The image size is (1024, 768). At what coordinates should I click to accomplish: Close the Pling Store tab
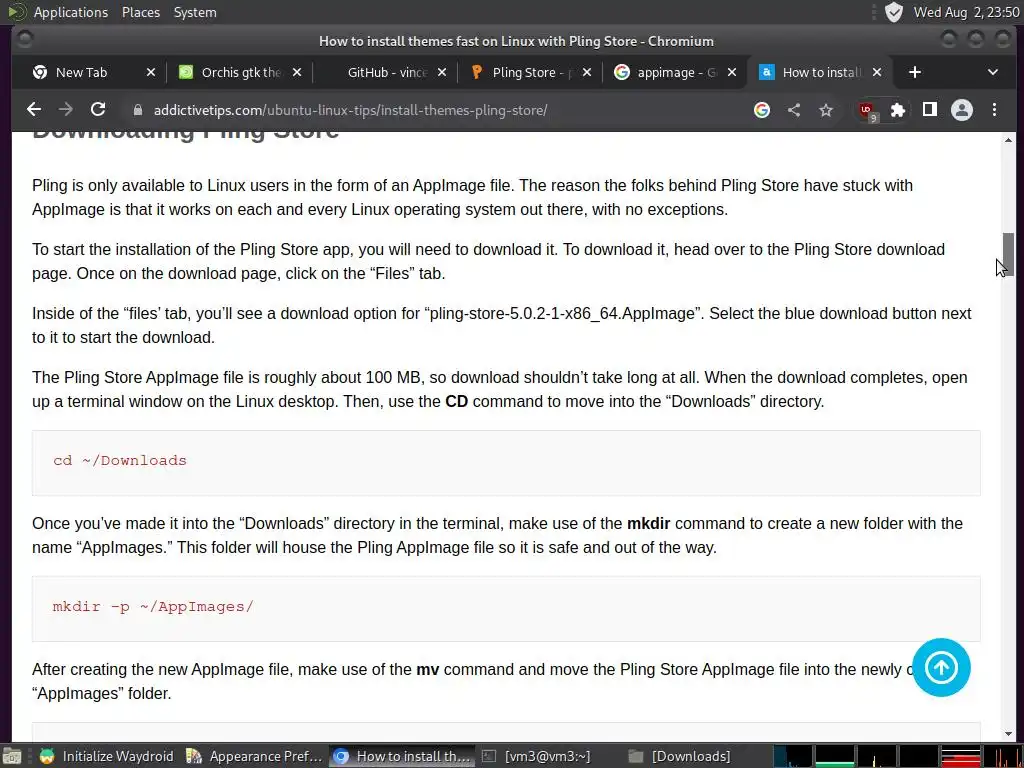(586, 72)
